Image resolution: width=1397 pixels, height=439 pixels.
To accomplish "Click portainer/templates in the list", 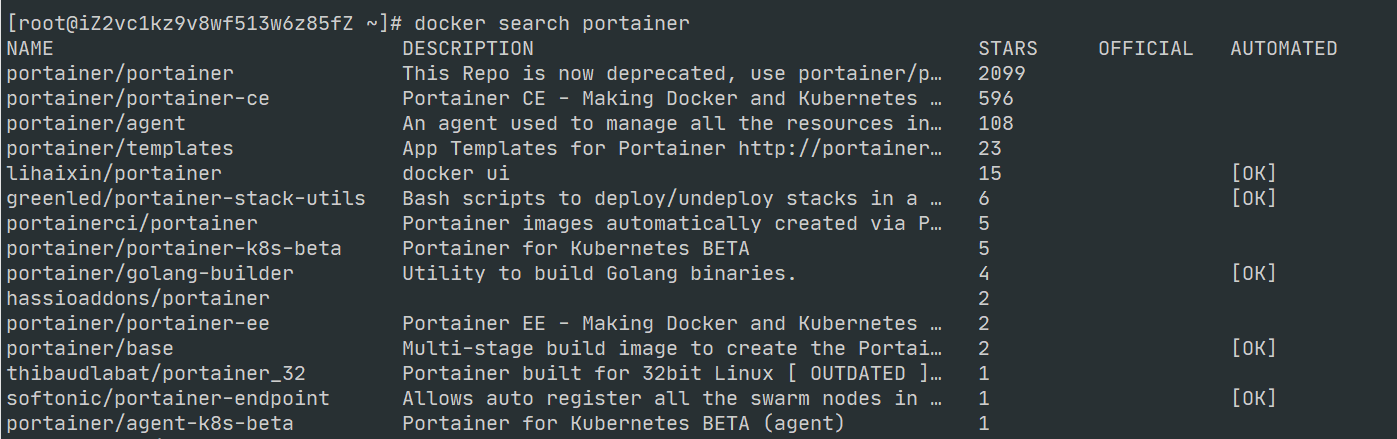I will 120,148.
